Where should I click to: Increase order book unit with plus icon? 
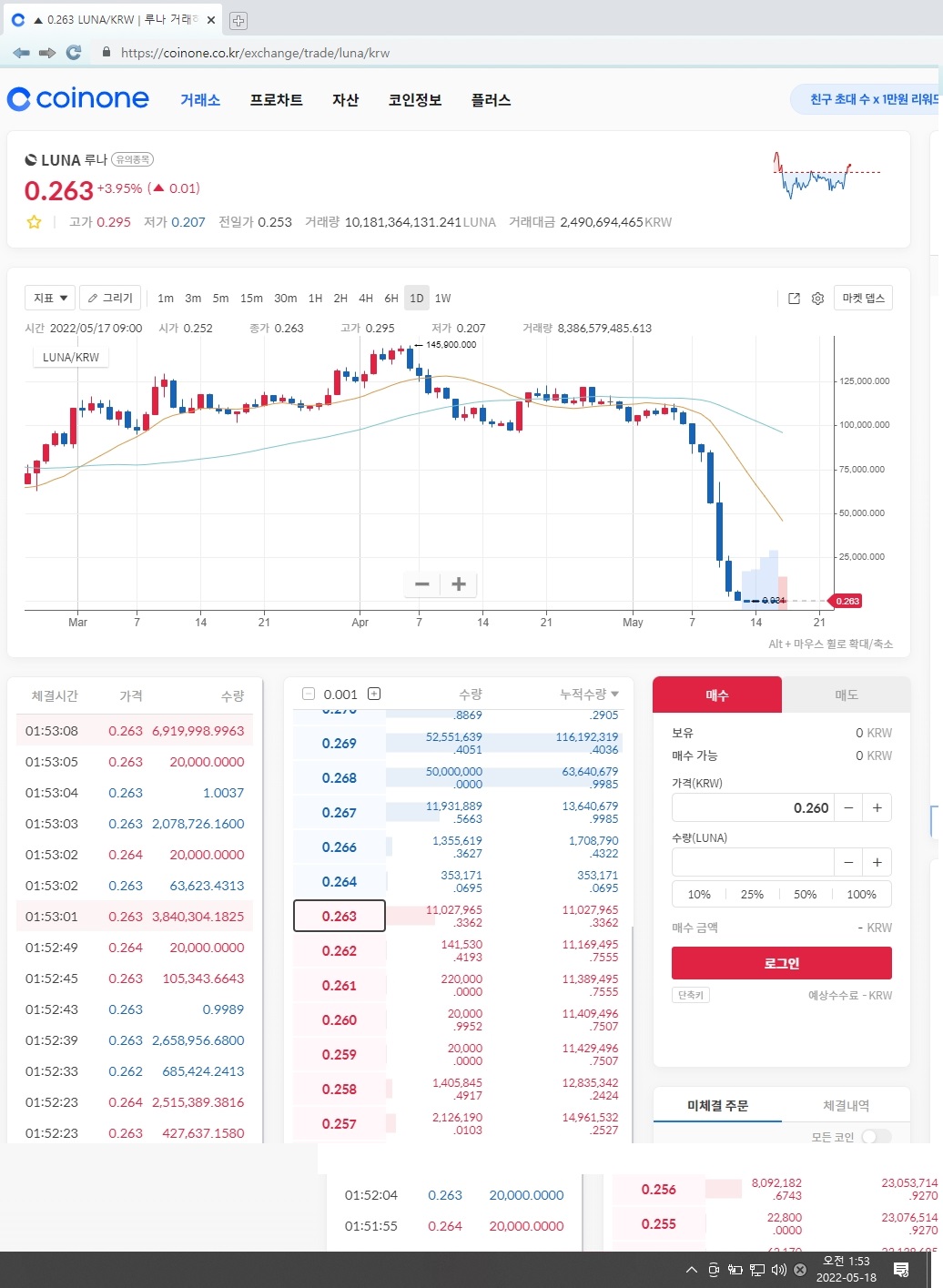373,694
